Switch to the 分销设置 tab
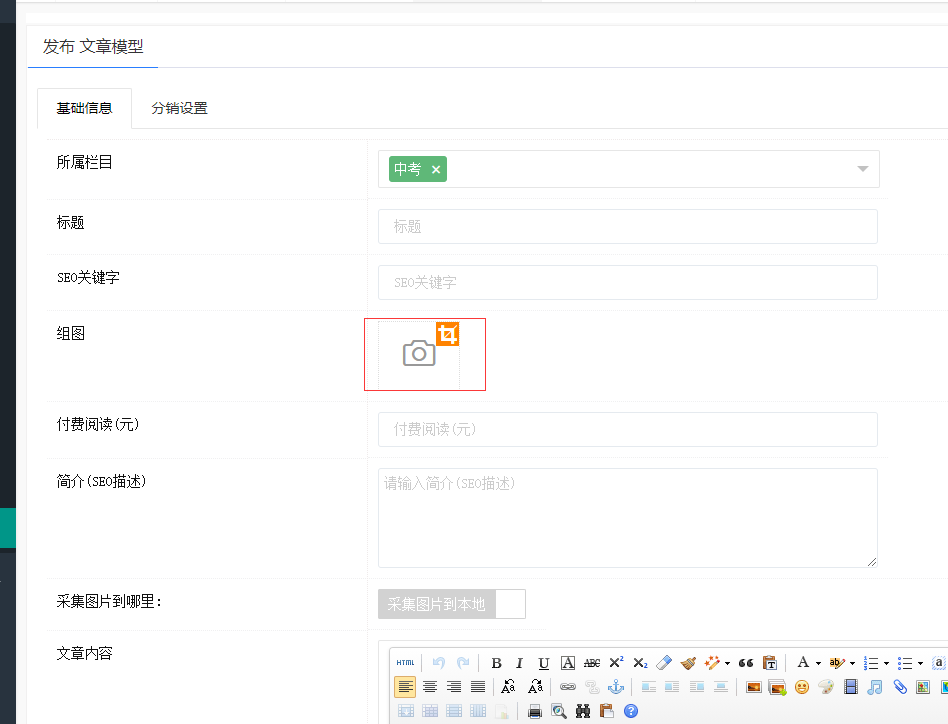The width and height of the screenshot is (948, 724). click(180, 108)
